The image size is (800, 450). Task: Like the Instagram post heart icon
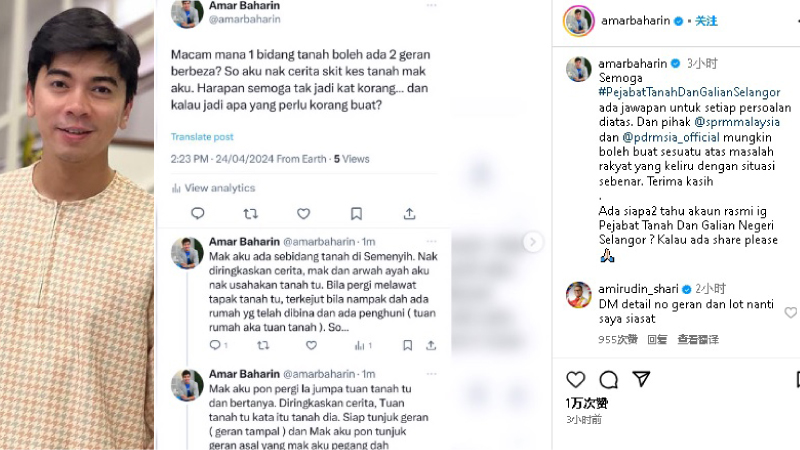point(576,379)
